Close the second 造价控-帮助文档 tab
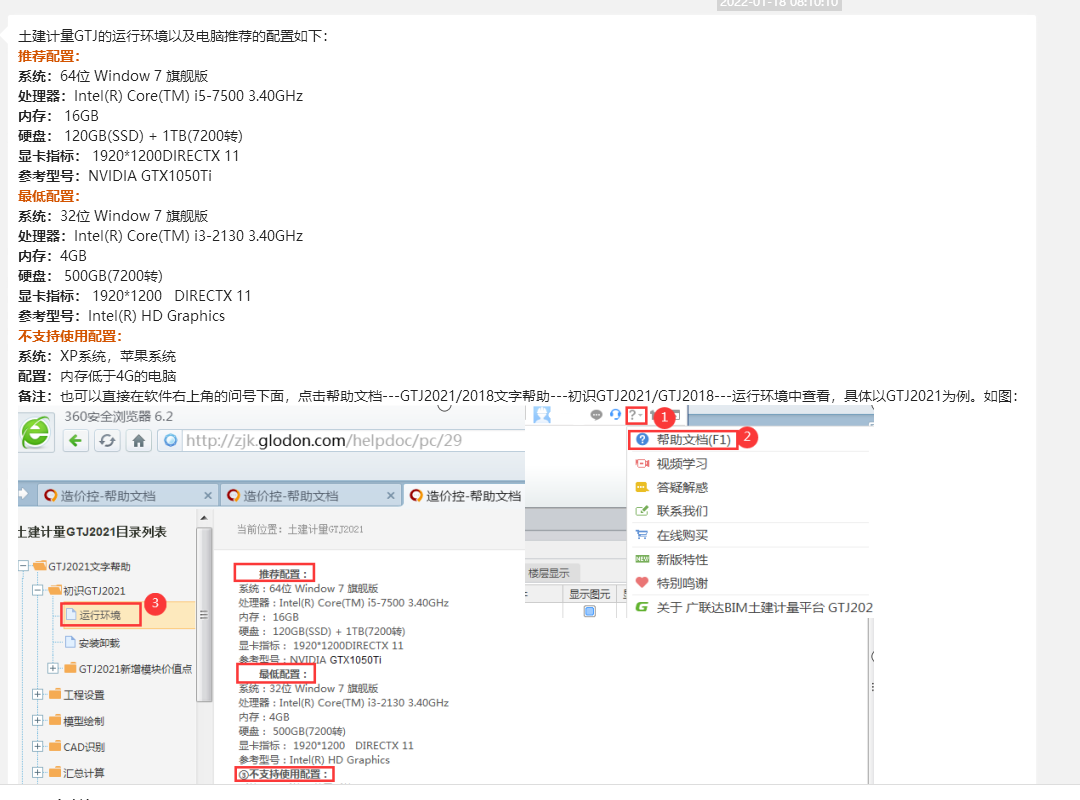The width and height of the screenshot is (1080, 800). point(391,495)
